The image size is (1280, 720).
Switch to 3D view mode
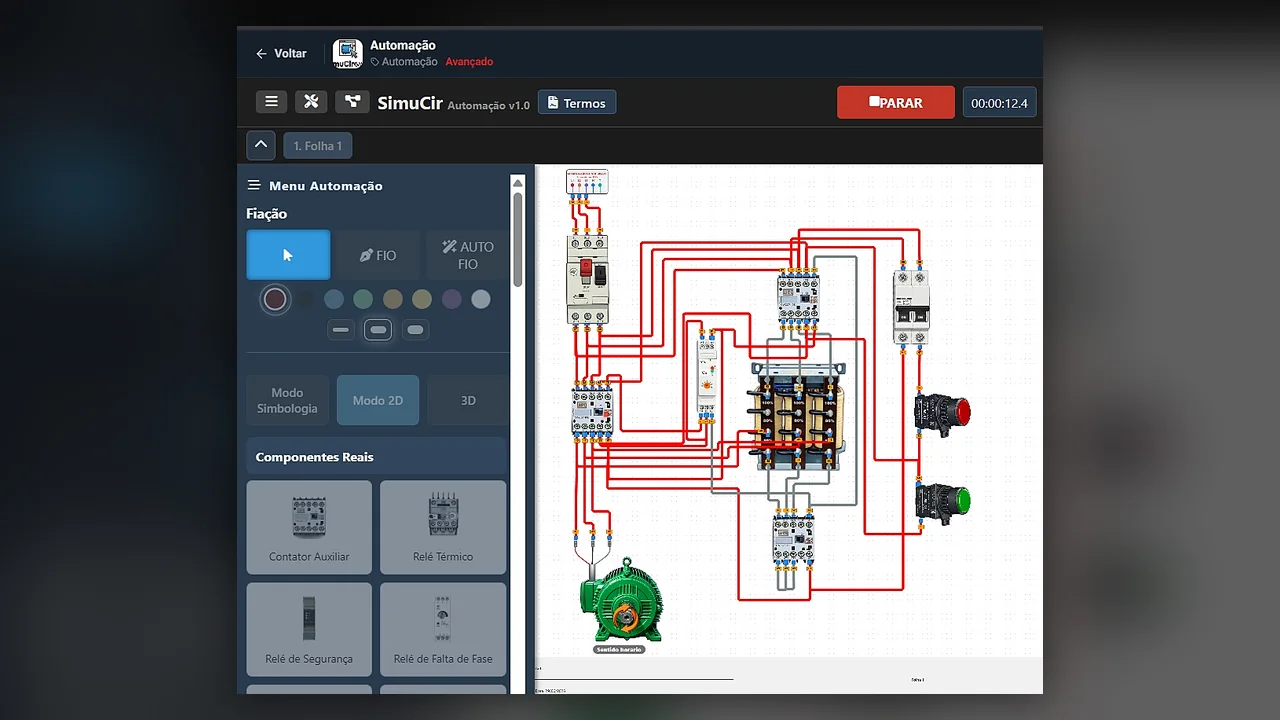[468, 400]
